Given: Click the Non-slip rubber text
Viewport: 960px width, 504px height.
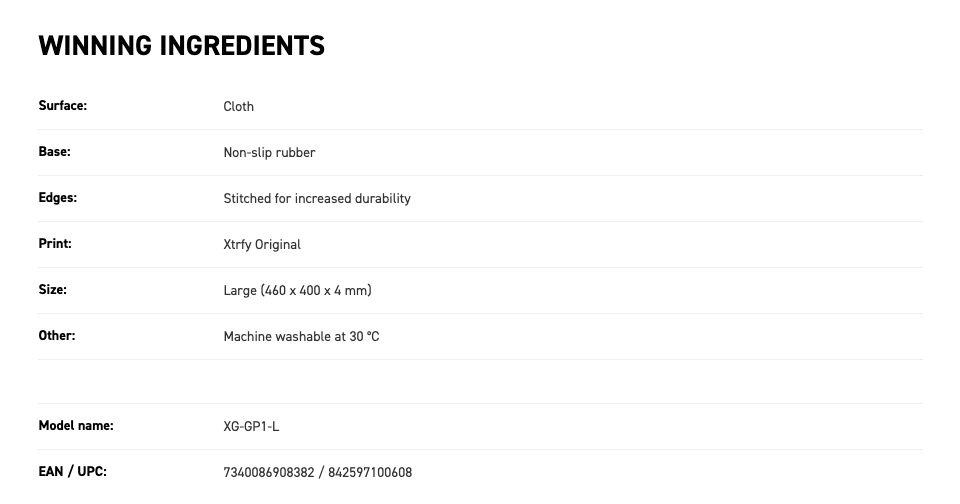Looking at the screenshot, I should [269, 152].
